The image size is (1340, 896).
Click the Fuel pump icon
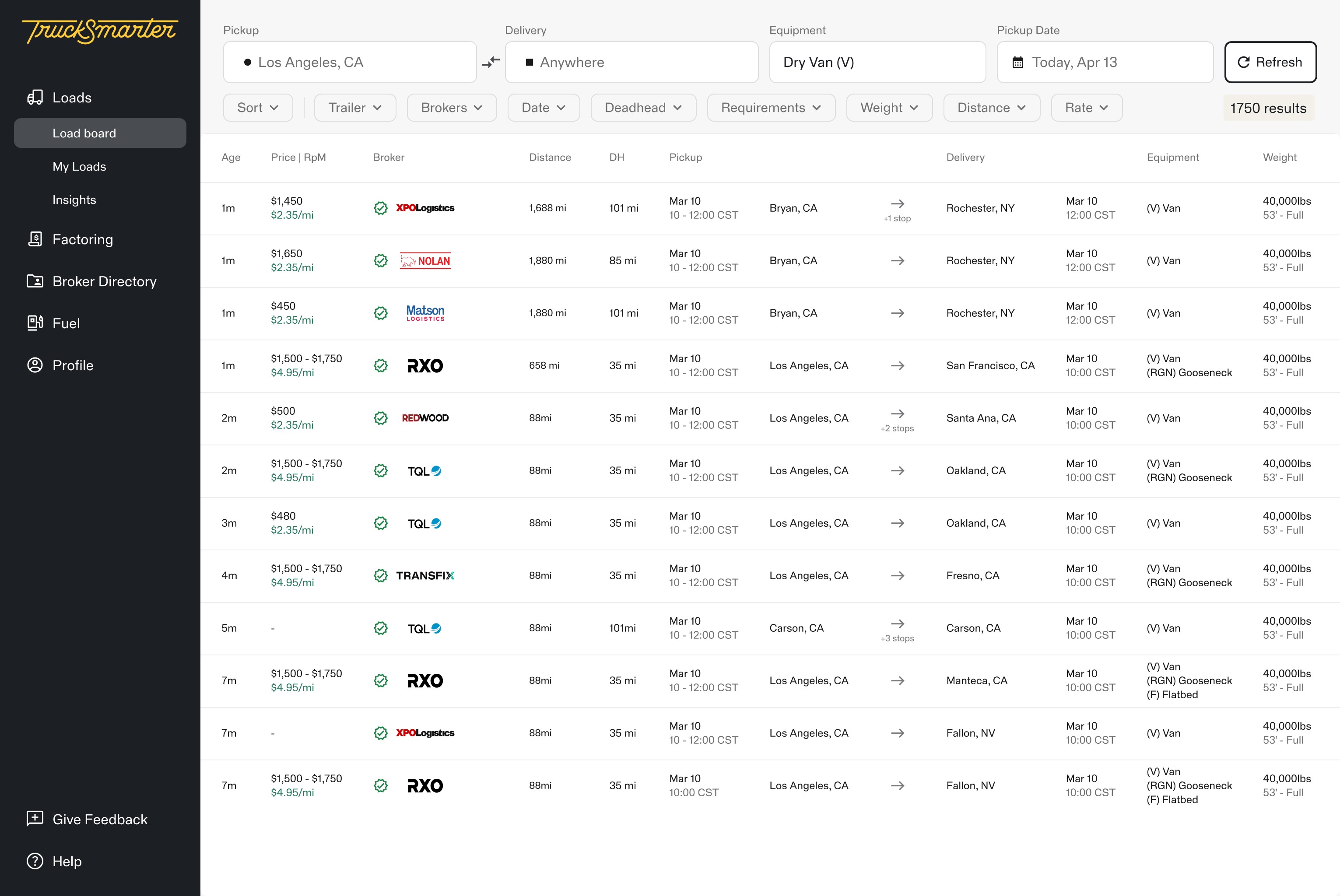pos(35,323)
